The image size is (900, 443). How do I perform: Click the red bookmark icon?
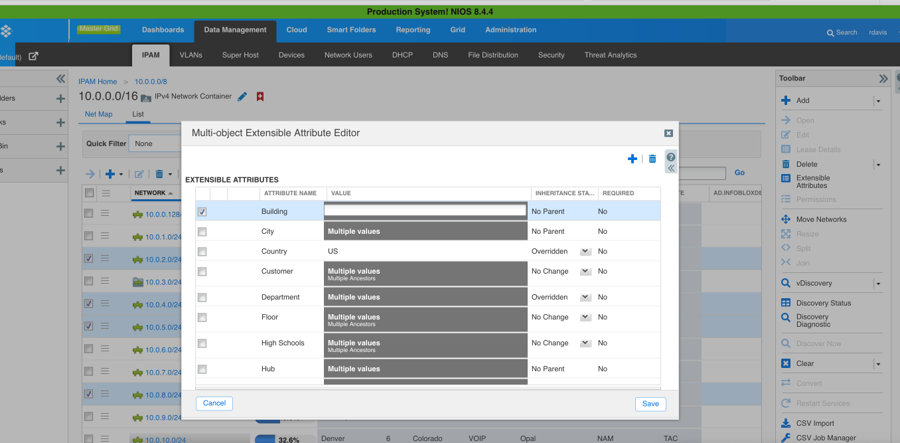pyautogui.click(x=260, y=97)
